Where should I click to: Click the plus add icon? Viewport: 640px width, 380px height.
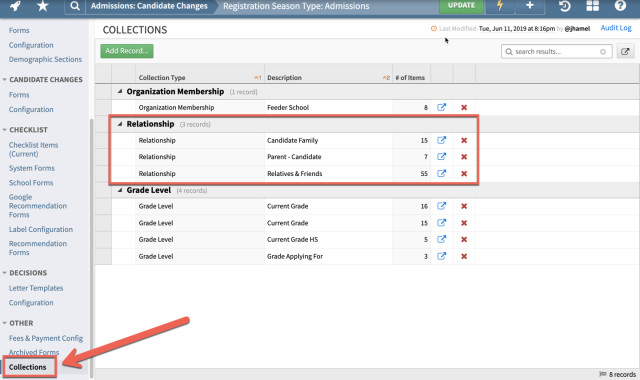tap(529, 6)
